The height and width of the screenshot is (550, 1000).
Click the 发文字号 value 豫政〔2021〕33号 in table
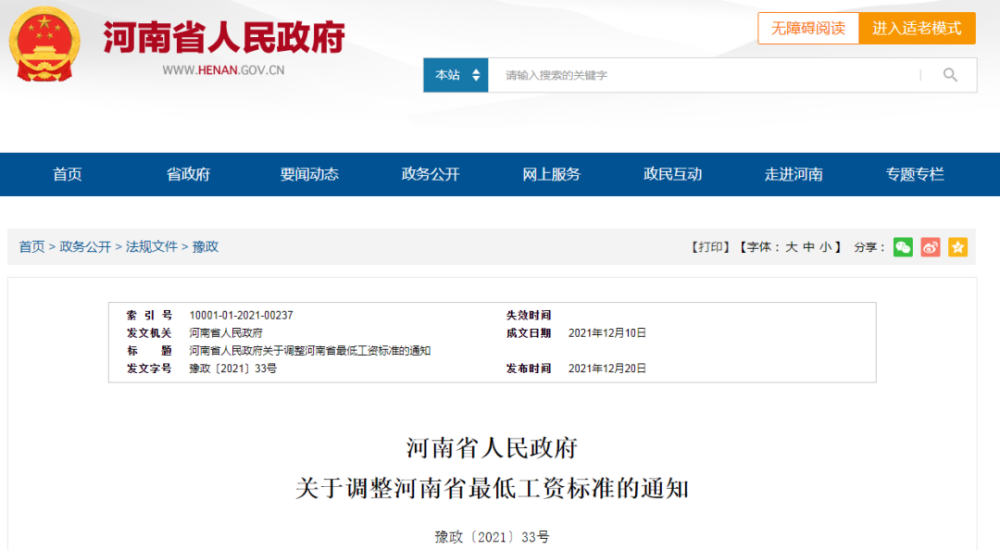(233, 369)
